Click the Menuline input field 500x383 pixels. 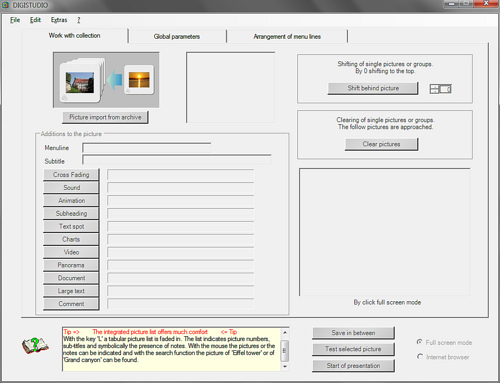(147, 148)
